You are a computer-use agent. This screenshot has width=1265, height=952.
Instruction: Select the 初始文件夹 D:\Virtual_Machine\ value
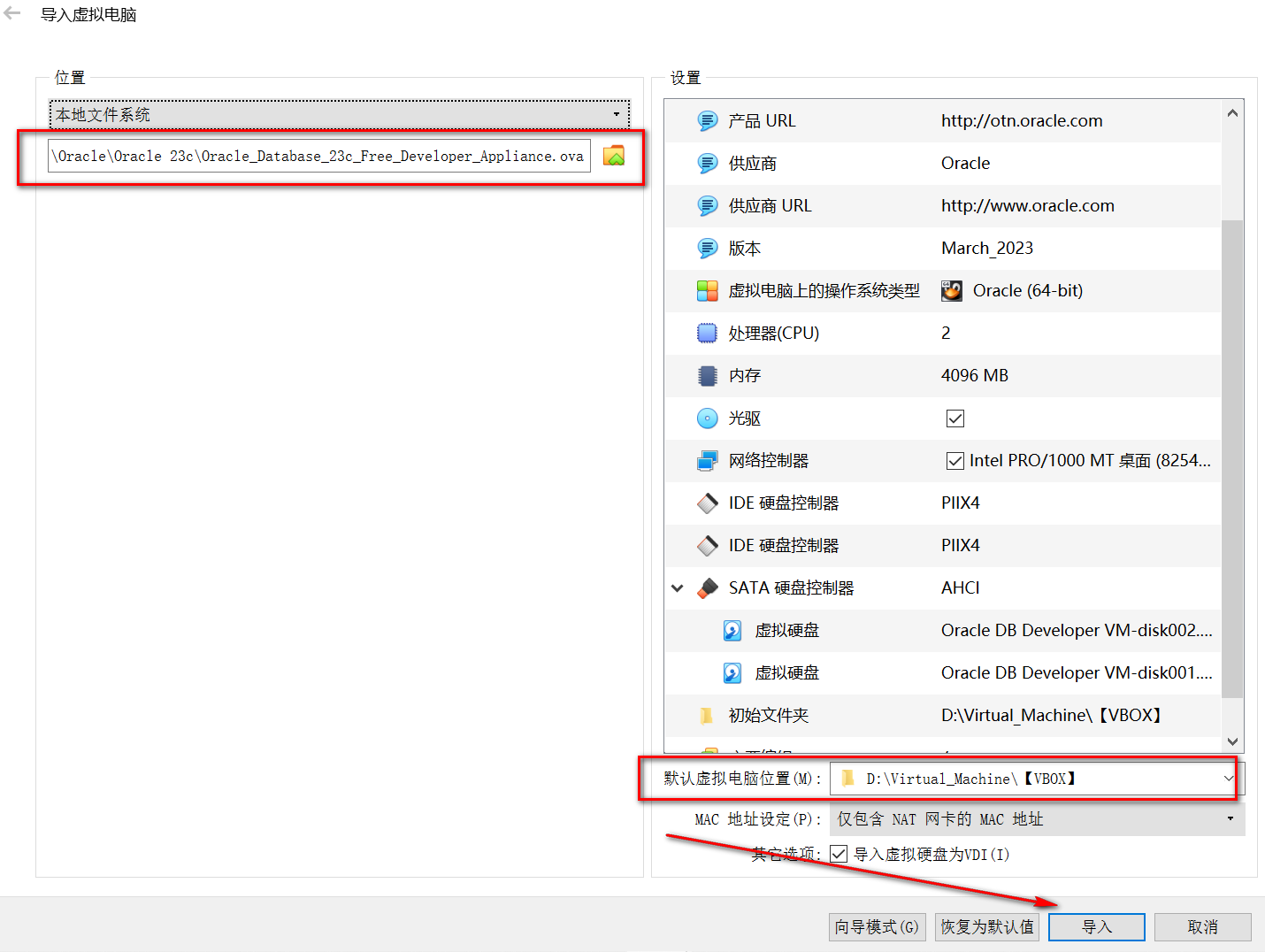pos(1051,716)
